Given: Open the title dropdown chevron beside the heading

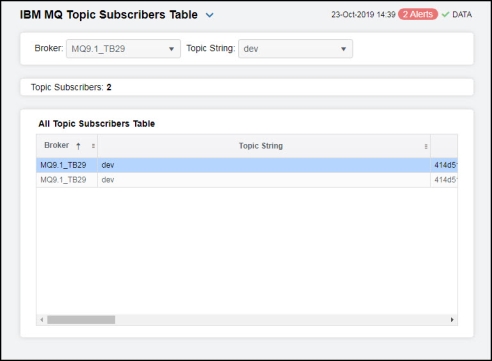Looking at the screenshot, I should (209, 15).
